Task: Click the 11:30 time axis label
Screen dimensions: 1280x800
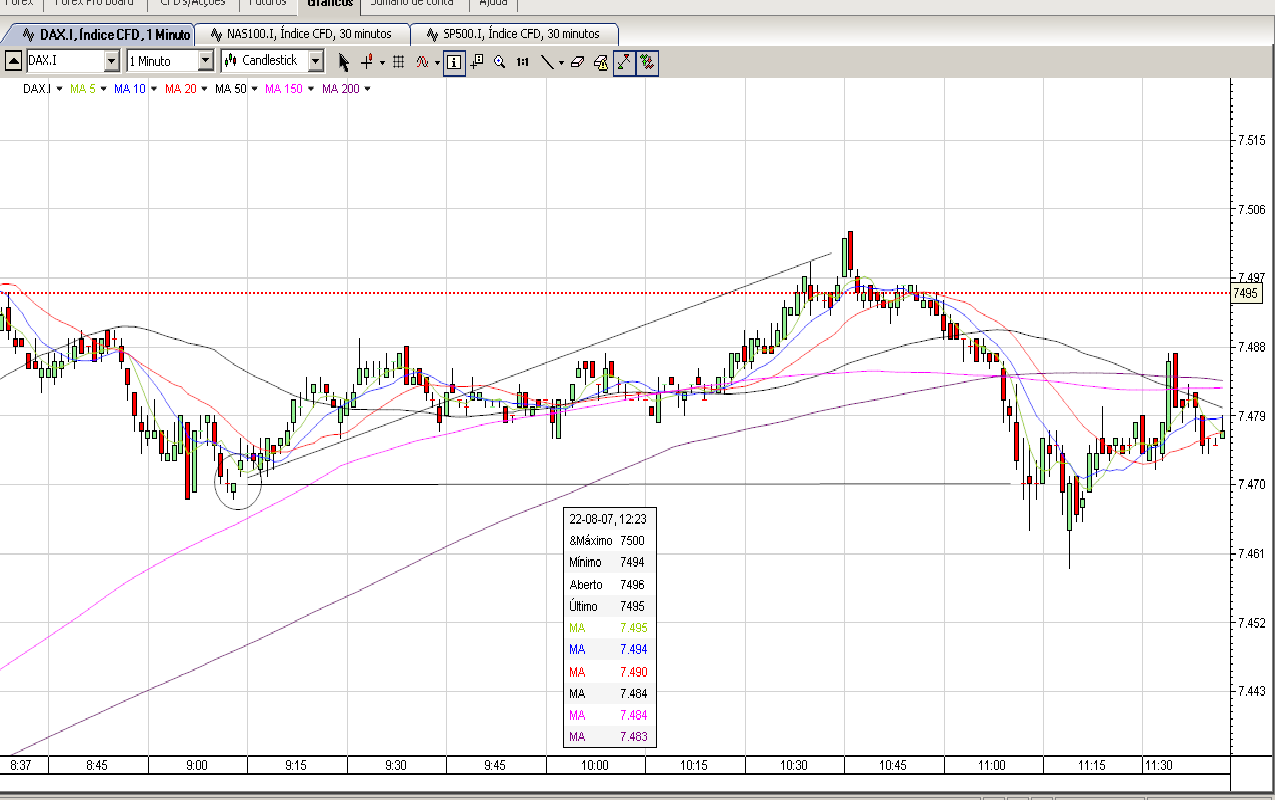Action: [1159, 766]
